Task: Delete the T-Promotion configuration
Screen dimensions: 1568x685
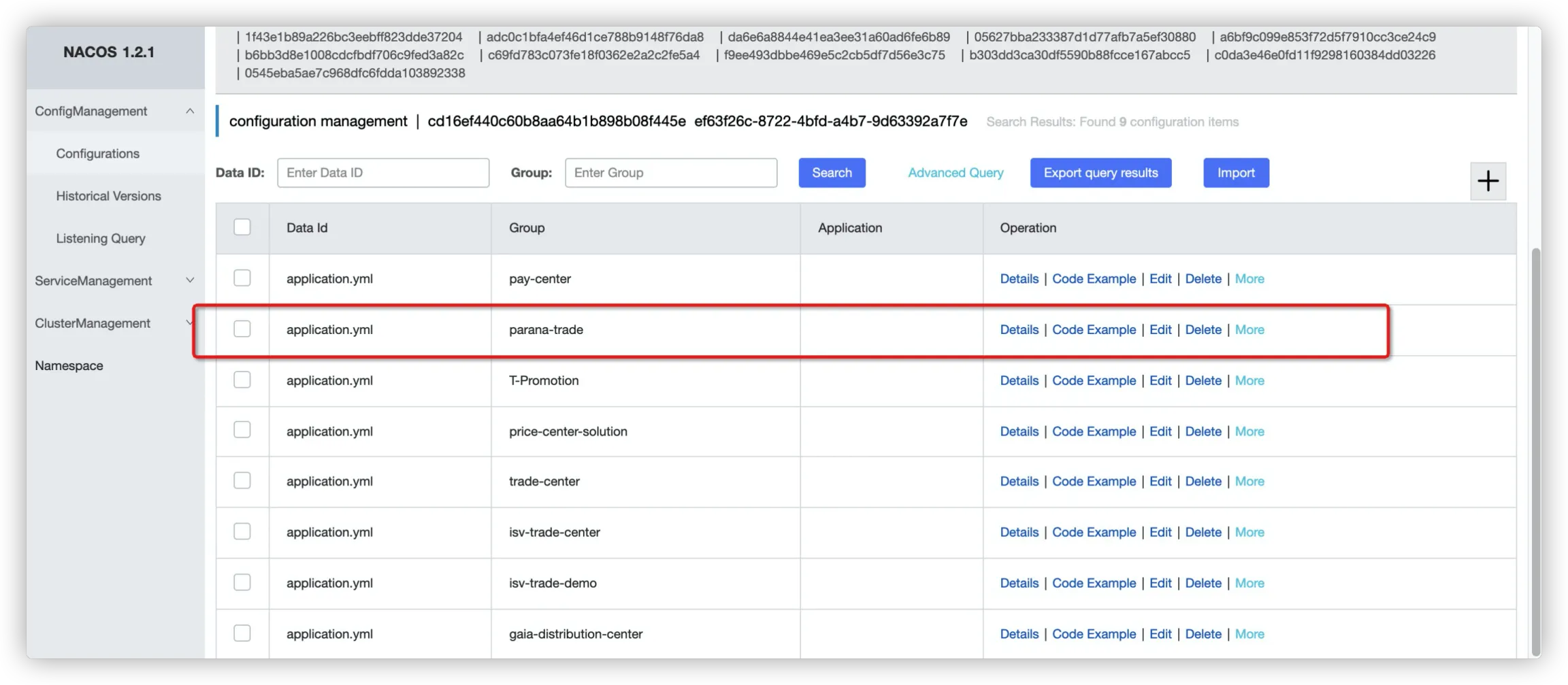Action: tap(1203, 381)
